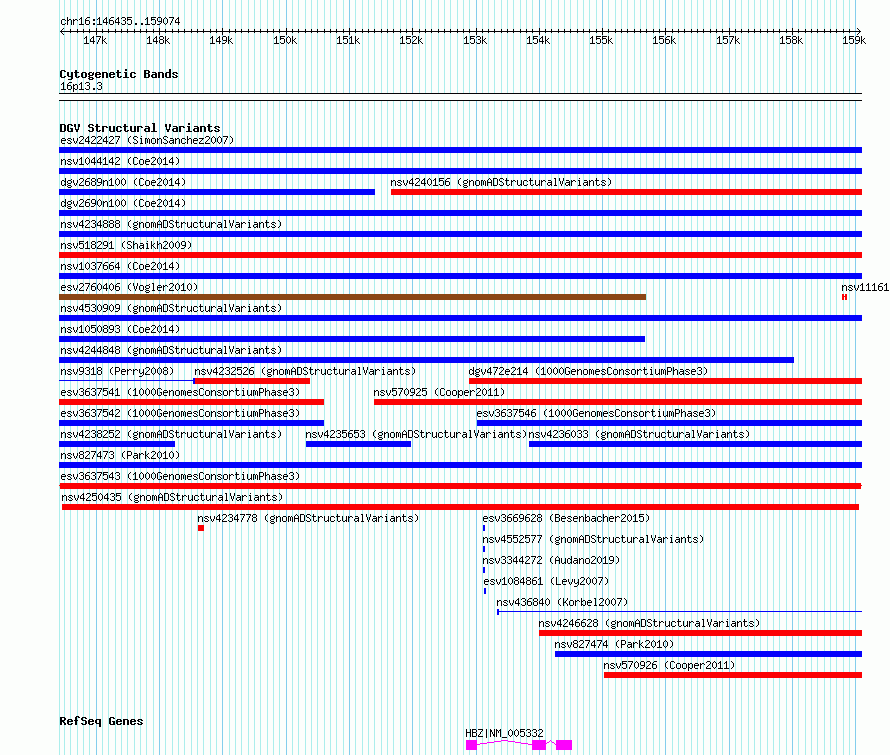Select nsv4234888 gnomAD variant label
The width and height of the screenshot is (890, 755).
(171, 224)
